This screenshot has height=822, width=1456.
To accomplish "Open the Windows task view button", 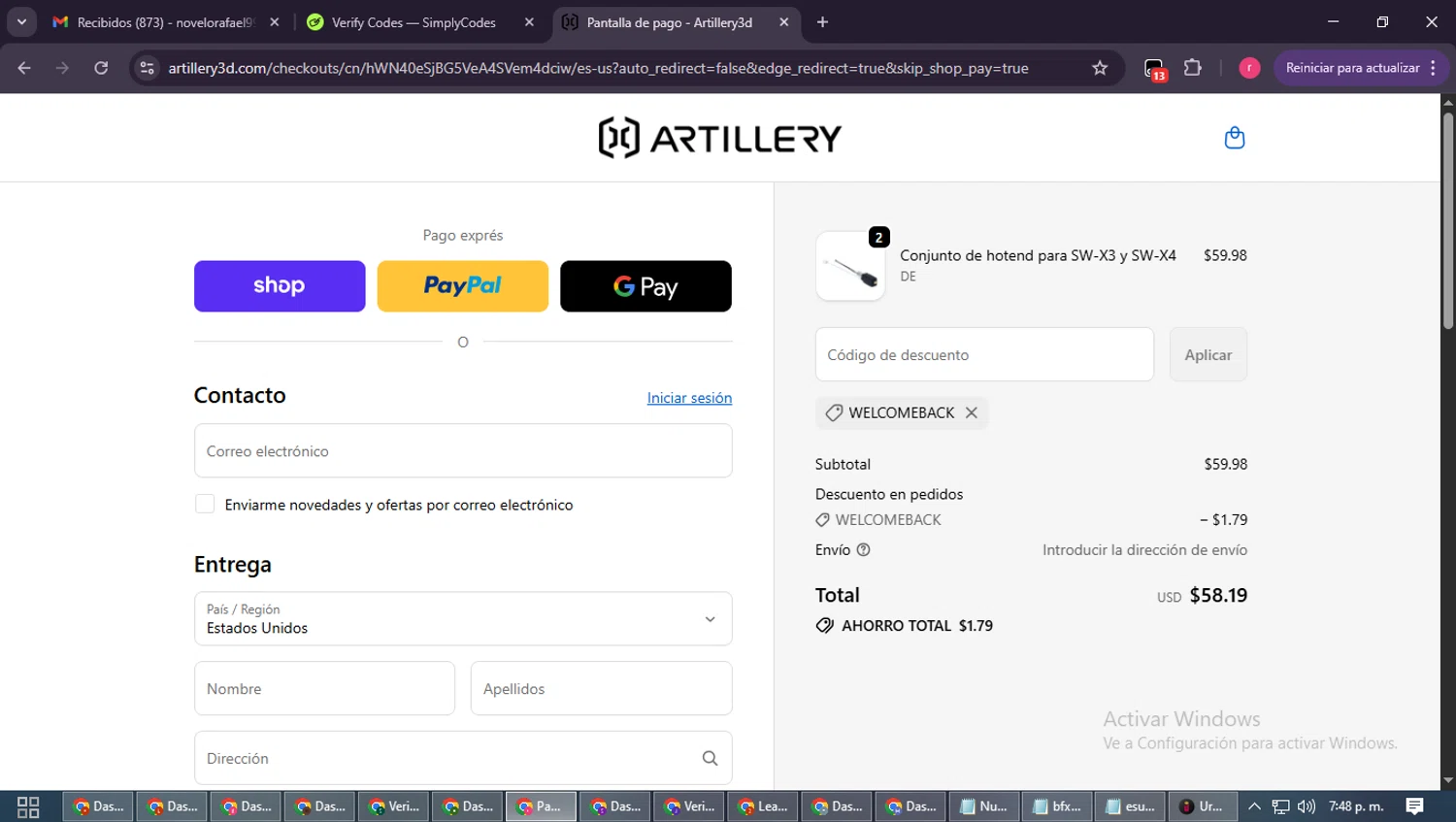I will 28,806.
